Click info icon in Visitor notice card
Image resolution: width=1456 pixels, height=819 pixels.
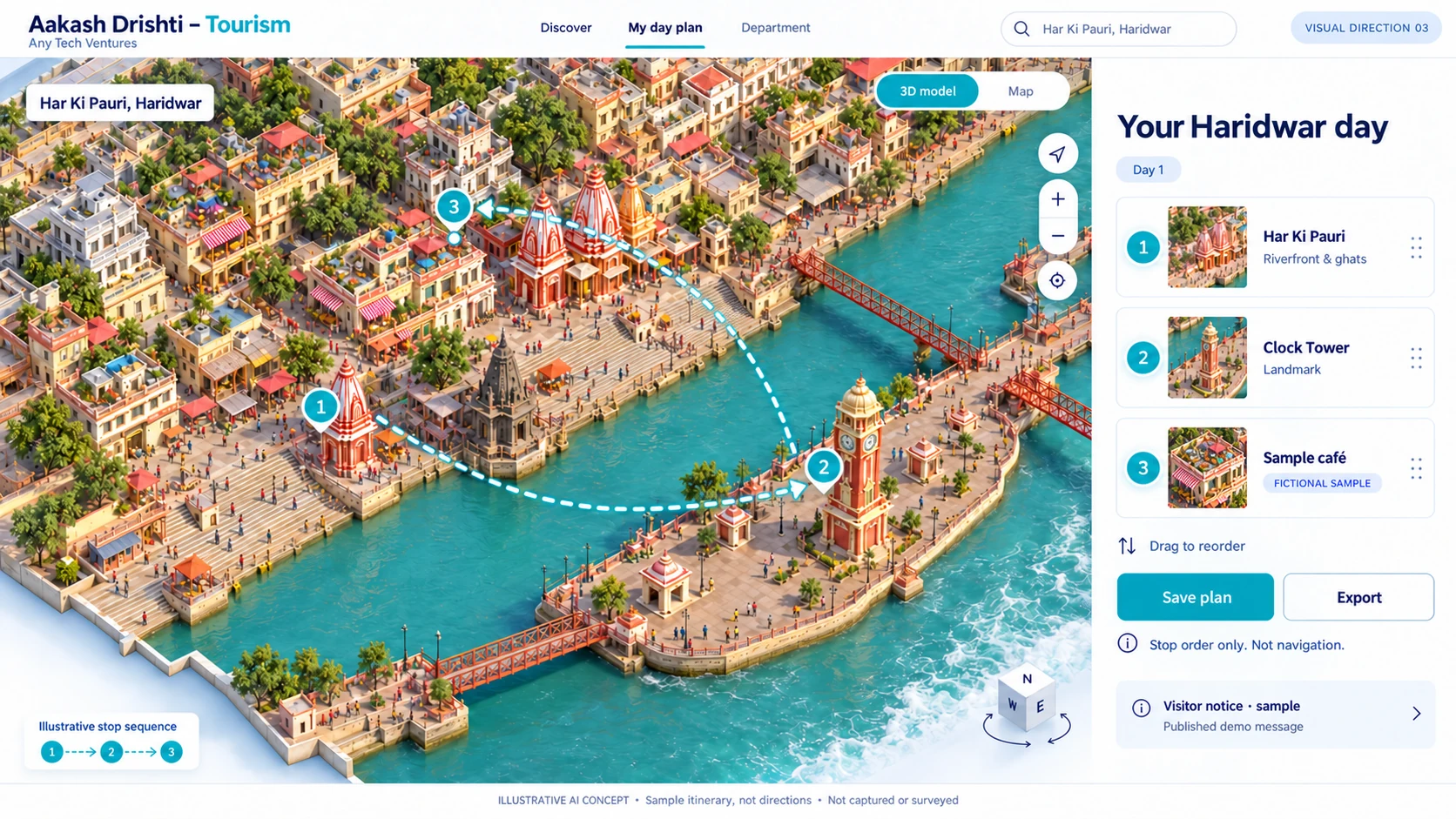click(x=1141, y=708)
